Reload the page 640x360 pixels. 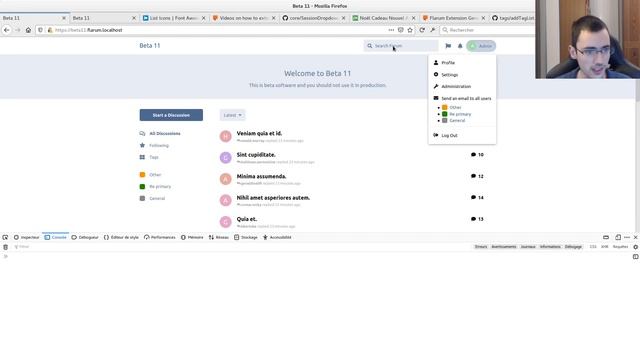tap(422, 30)
